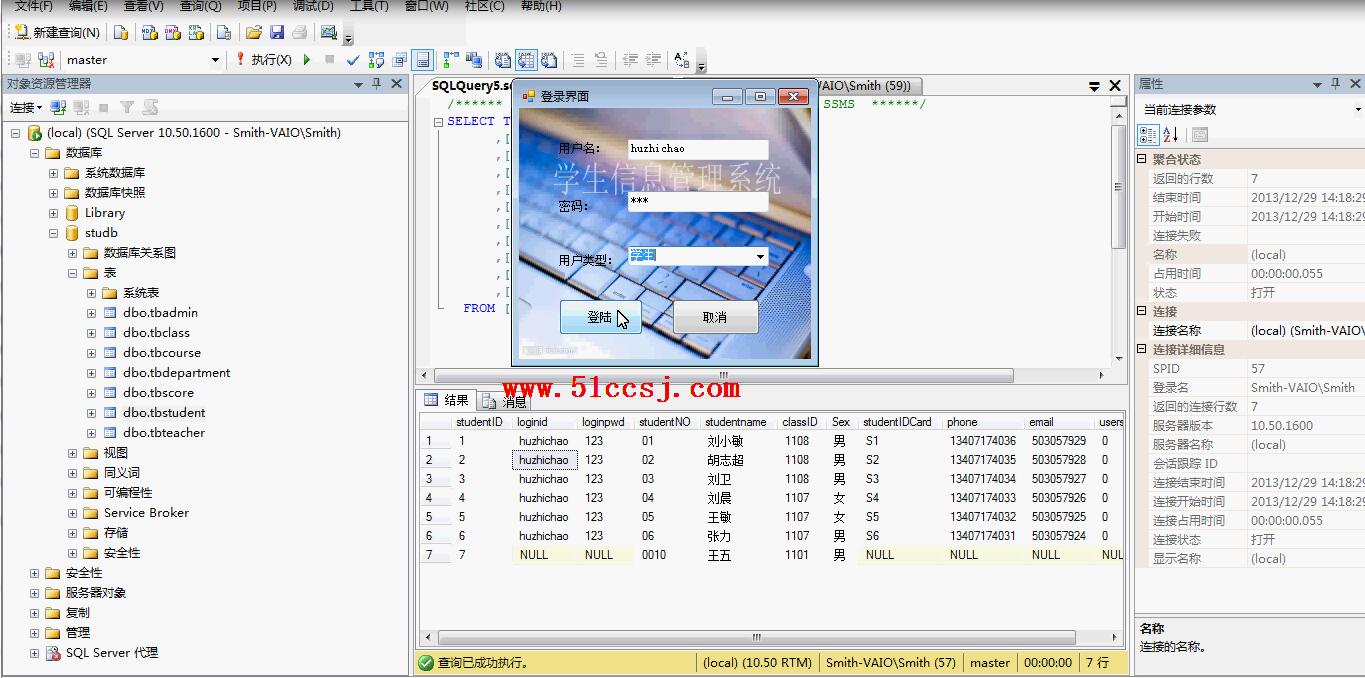Click the categorized view icon in Properties
The width and height of the screenshot is (1365, 678).
click(x=1148, y=134)
